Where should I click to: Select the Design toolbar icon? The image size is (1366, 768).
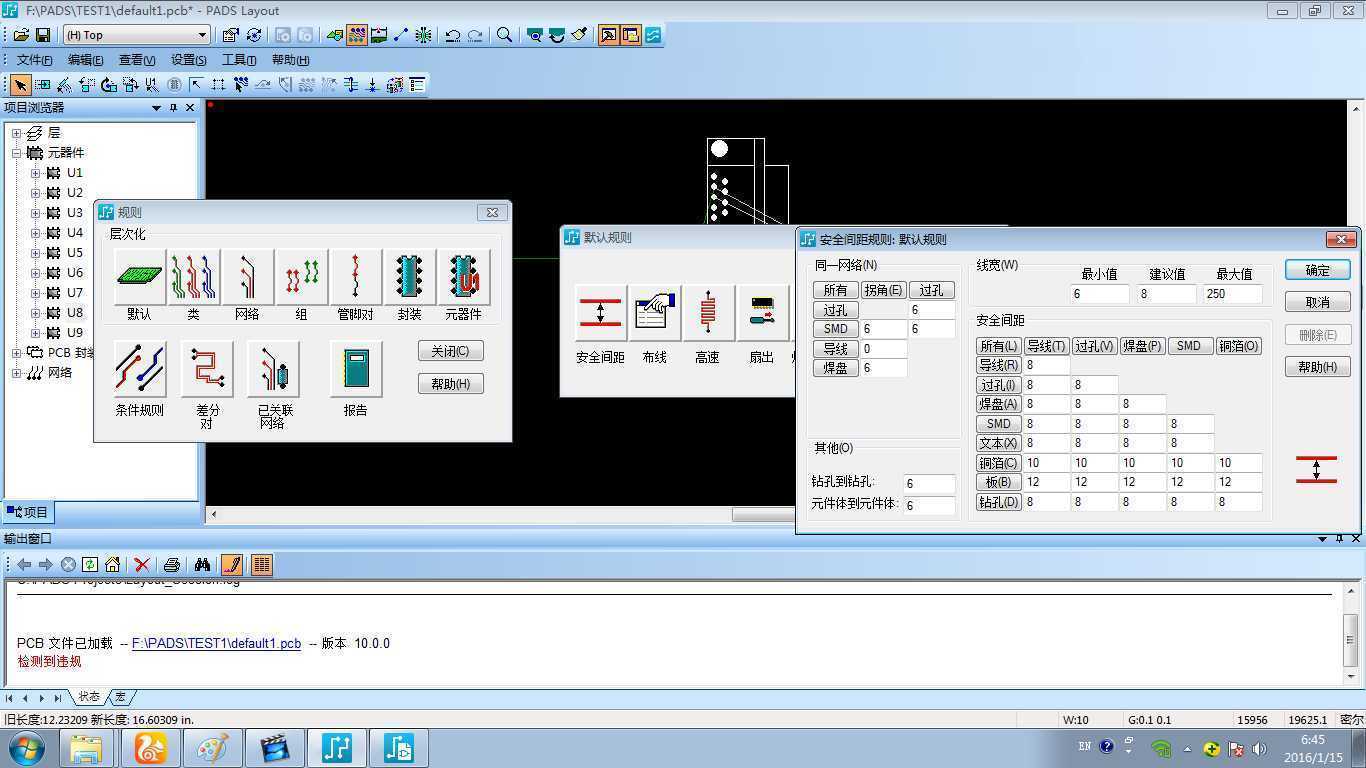pyautogui.click(x=357, y=35)
